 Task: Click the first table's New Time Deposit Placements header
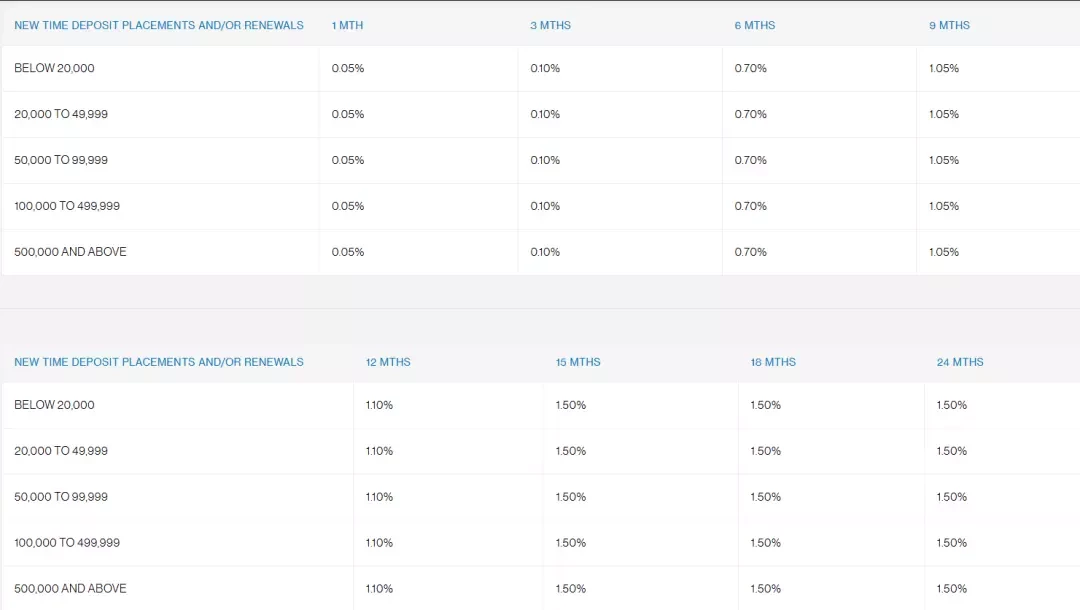tap(159, 25)
